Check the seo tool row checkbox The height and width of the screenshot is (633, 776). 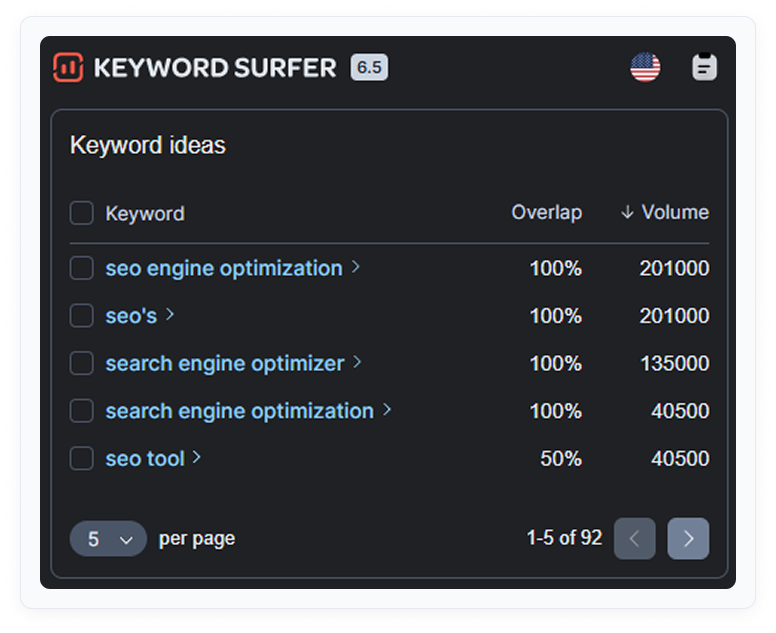(82, 458)
